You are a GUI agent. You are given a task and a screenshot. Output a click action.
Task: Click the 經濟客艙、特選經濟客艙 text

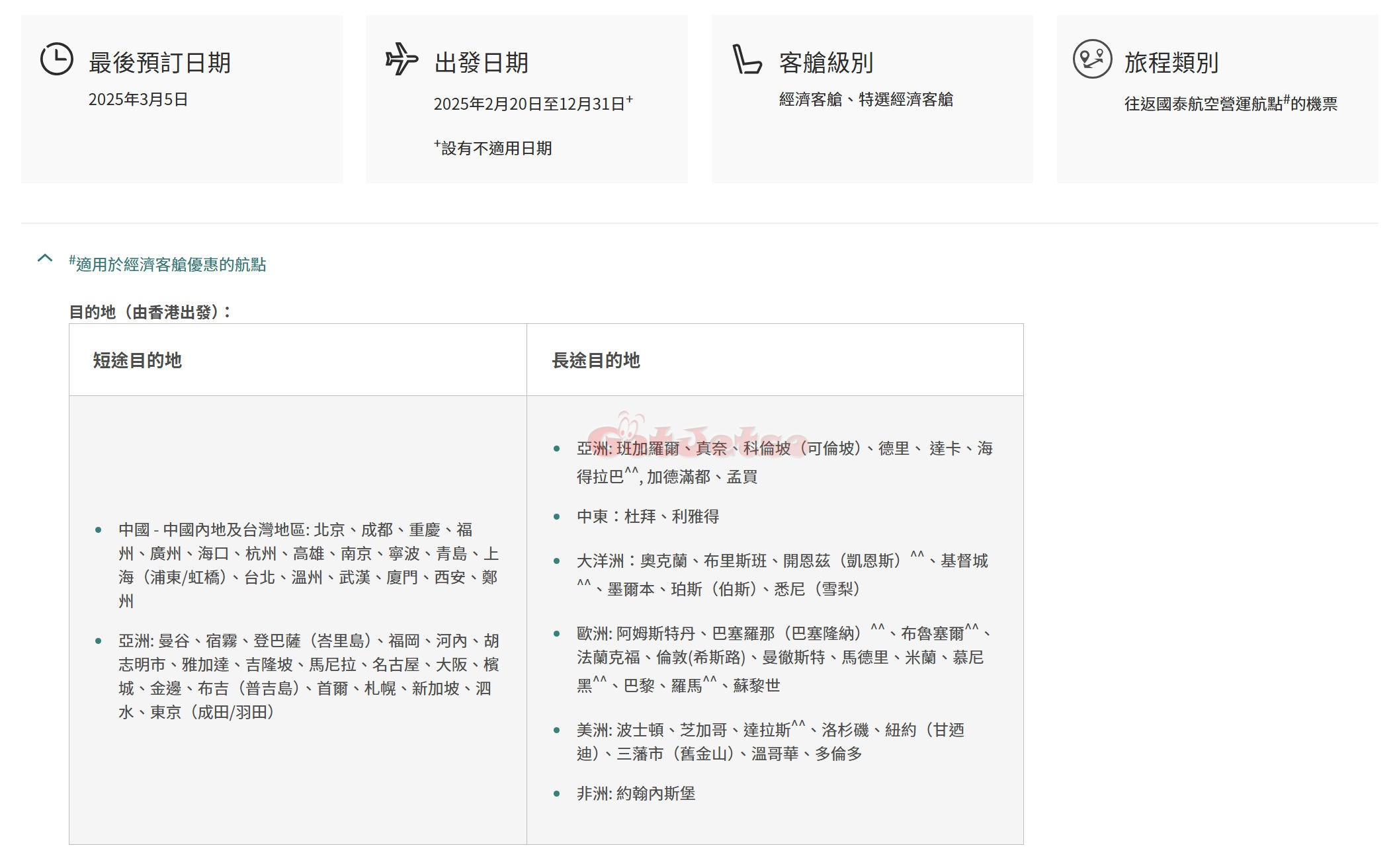pos(866,99)
